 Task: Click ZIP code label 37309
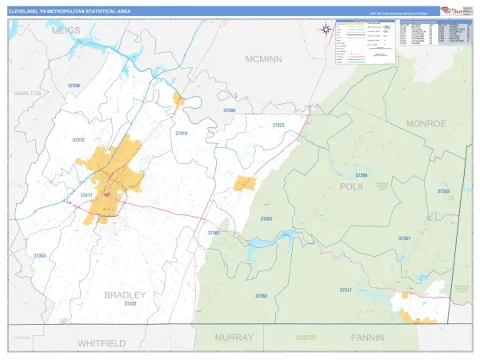(x=229, y=110)
